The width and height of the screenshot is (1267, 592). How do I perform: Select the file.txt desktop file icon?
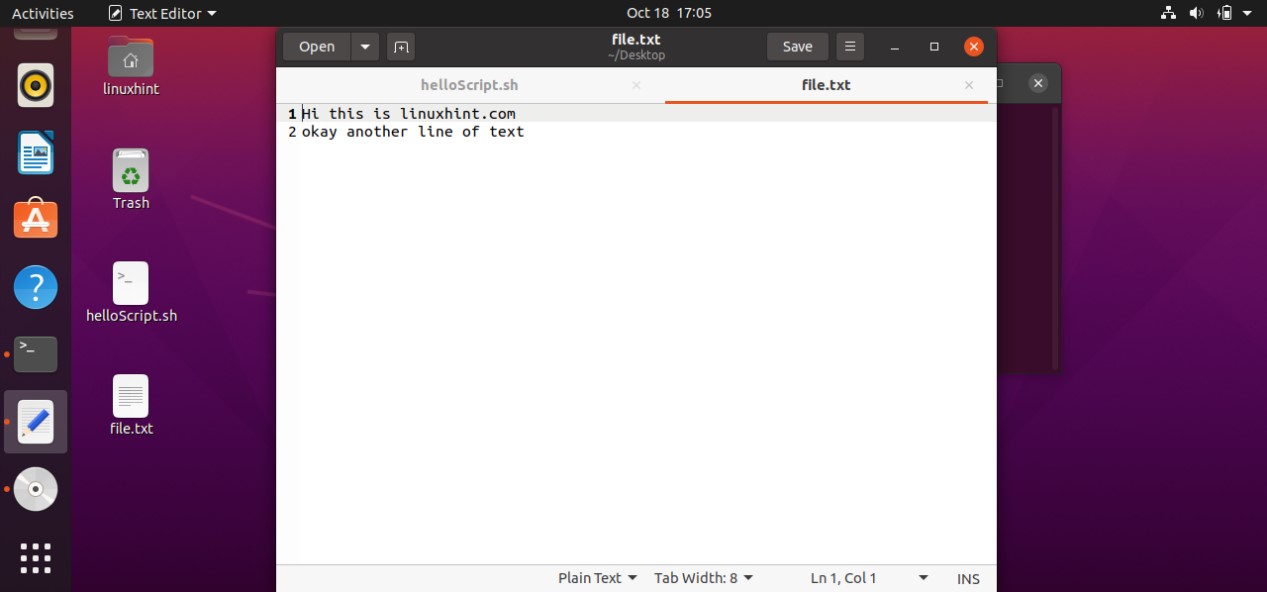[x=131, y=406]
